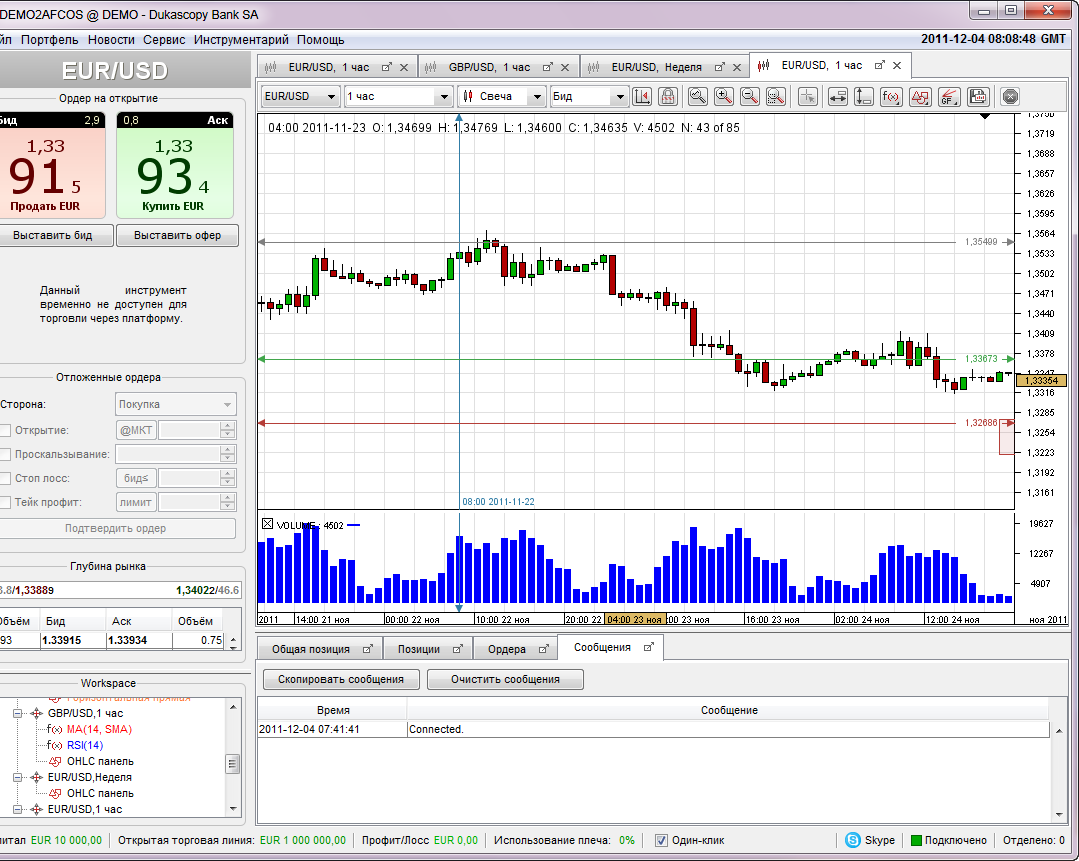Enable the Стоп лосс checkbox
The image size is (1079, 861).
tap(5, 478)
